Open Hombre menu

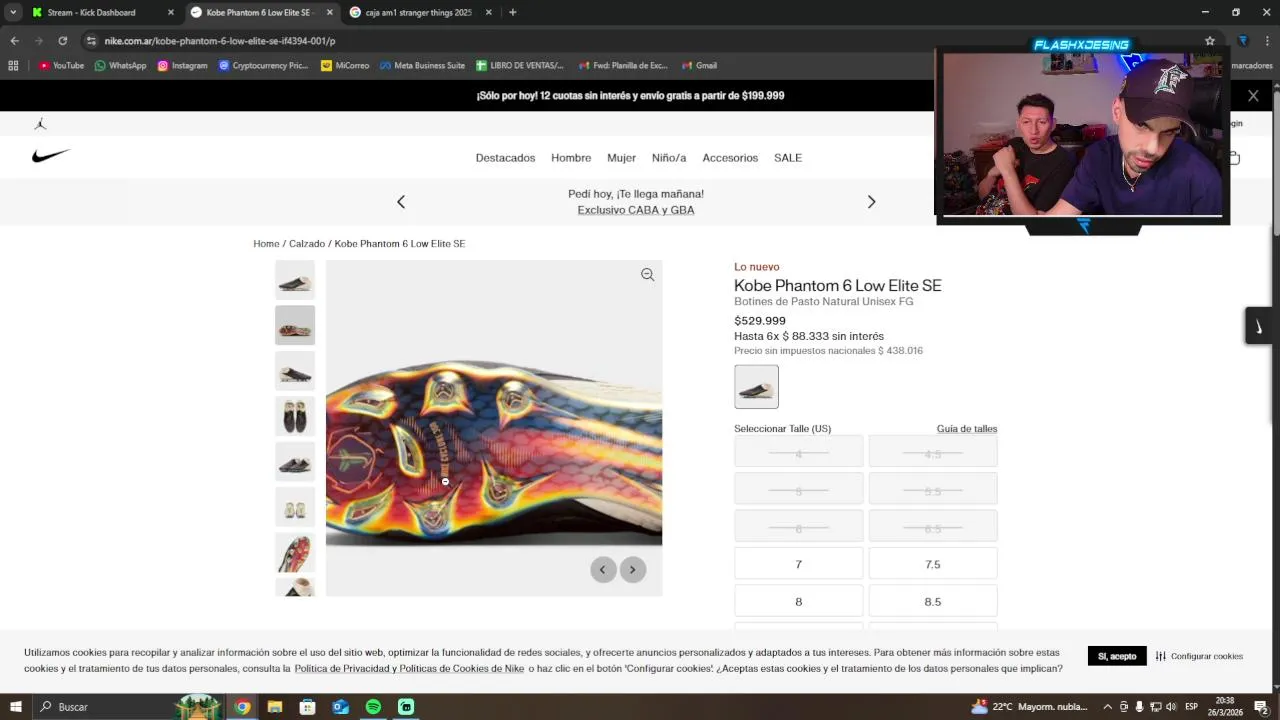[x=571, y=158]
